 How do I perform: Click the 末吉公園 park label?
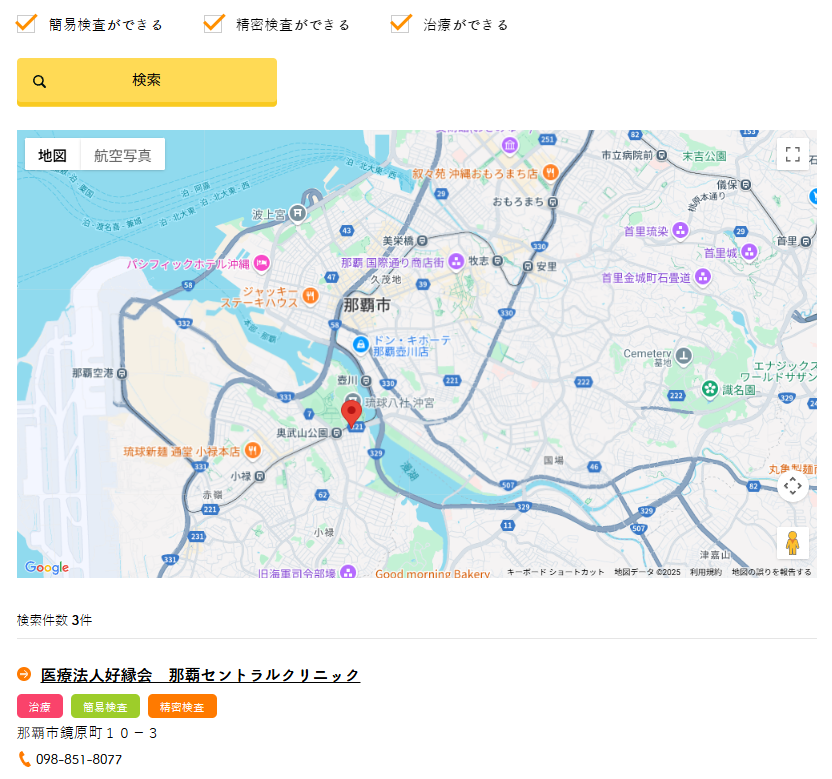tap(704, 156)
